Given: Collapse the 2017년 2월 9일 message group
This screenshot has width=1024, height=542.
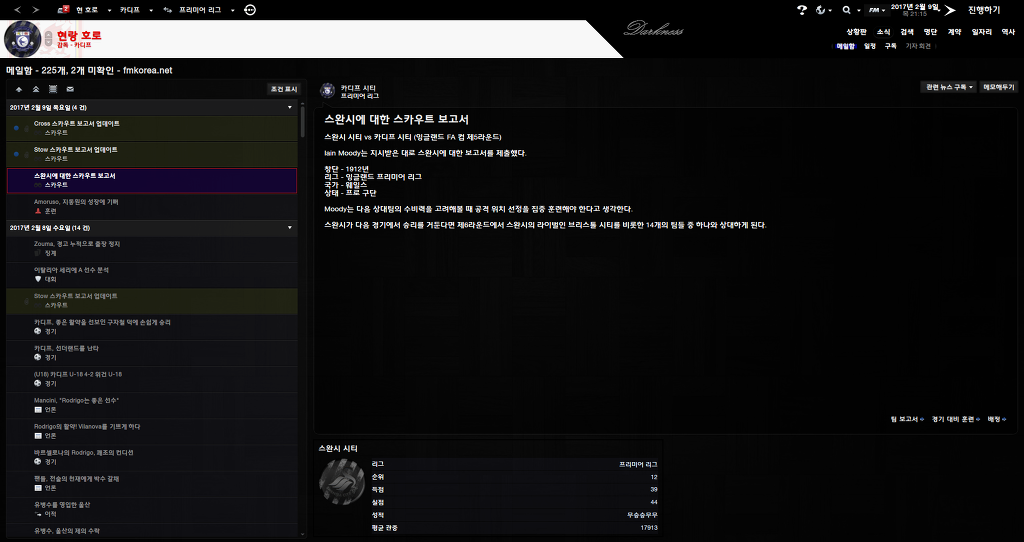Looking at the screenshot, I should tap(289, 107).
